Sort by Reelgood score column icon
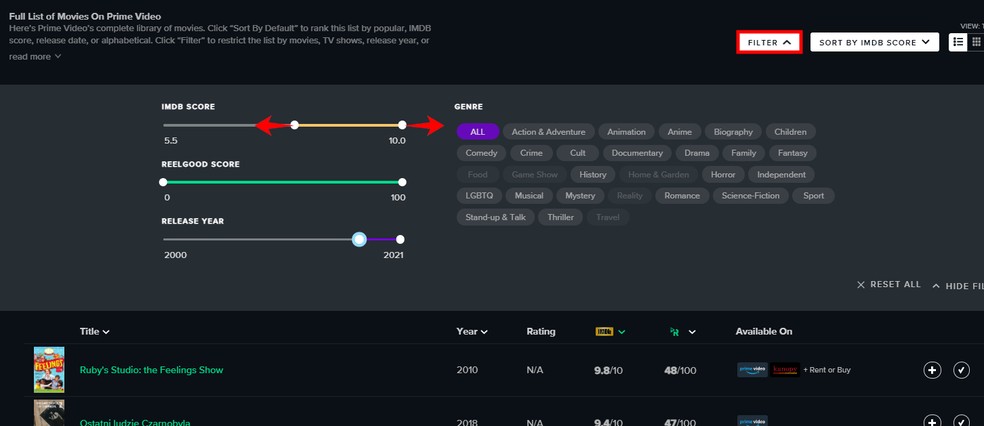Image resolution: width=984 pixels, height=426 pixels. (x=675, y=332)
